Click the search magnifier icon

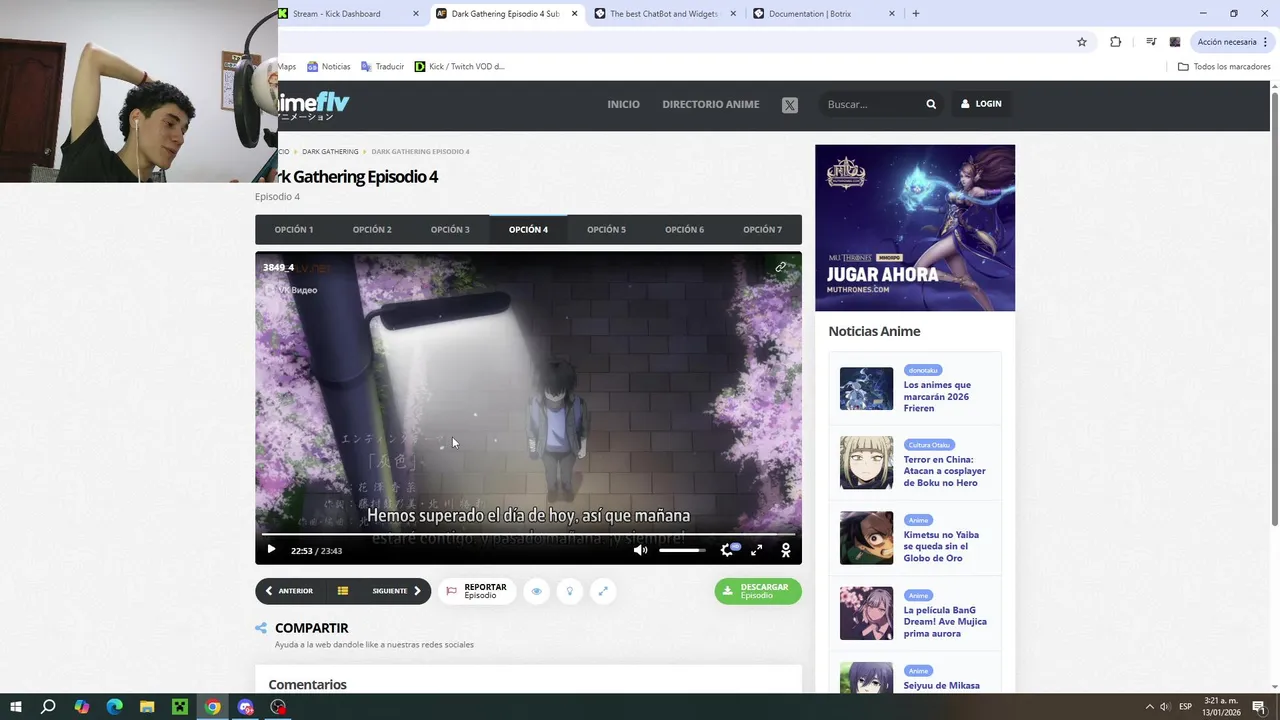(x=931, y=104)
